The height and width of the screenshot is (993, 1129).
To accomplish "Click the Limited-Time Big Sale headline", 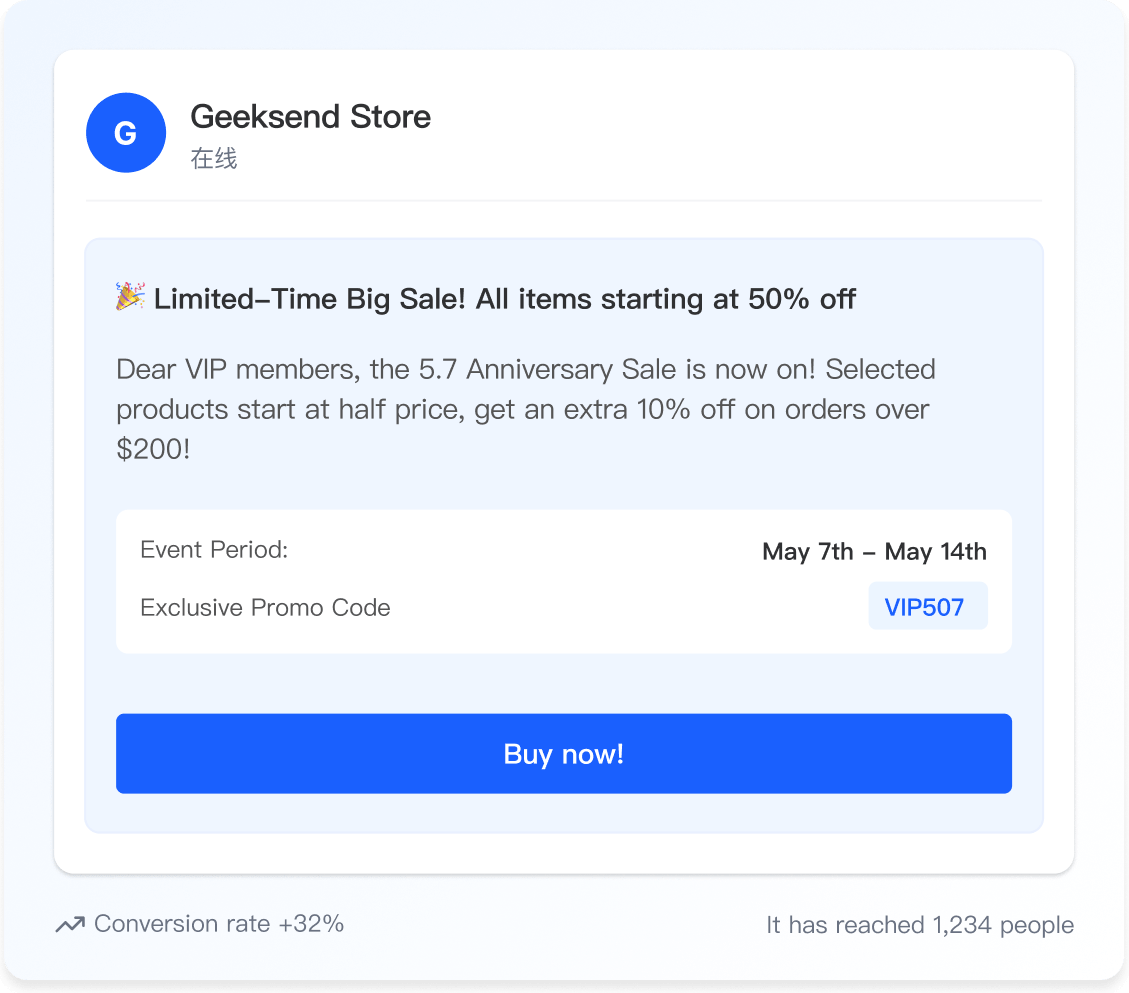I will coord(505,299).
